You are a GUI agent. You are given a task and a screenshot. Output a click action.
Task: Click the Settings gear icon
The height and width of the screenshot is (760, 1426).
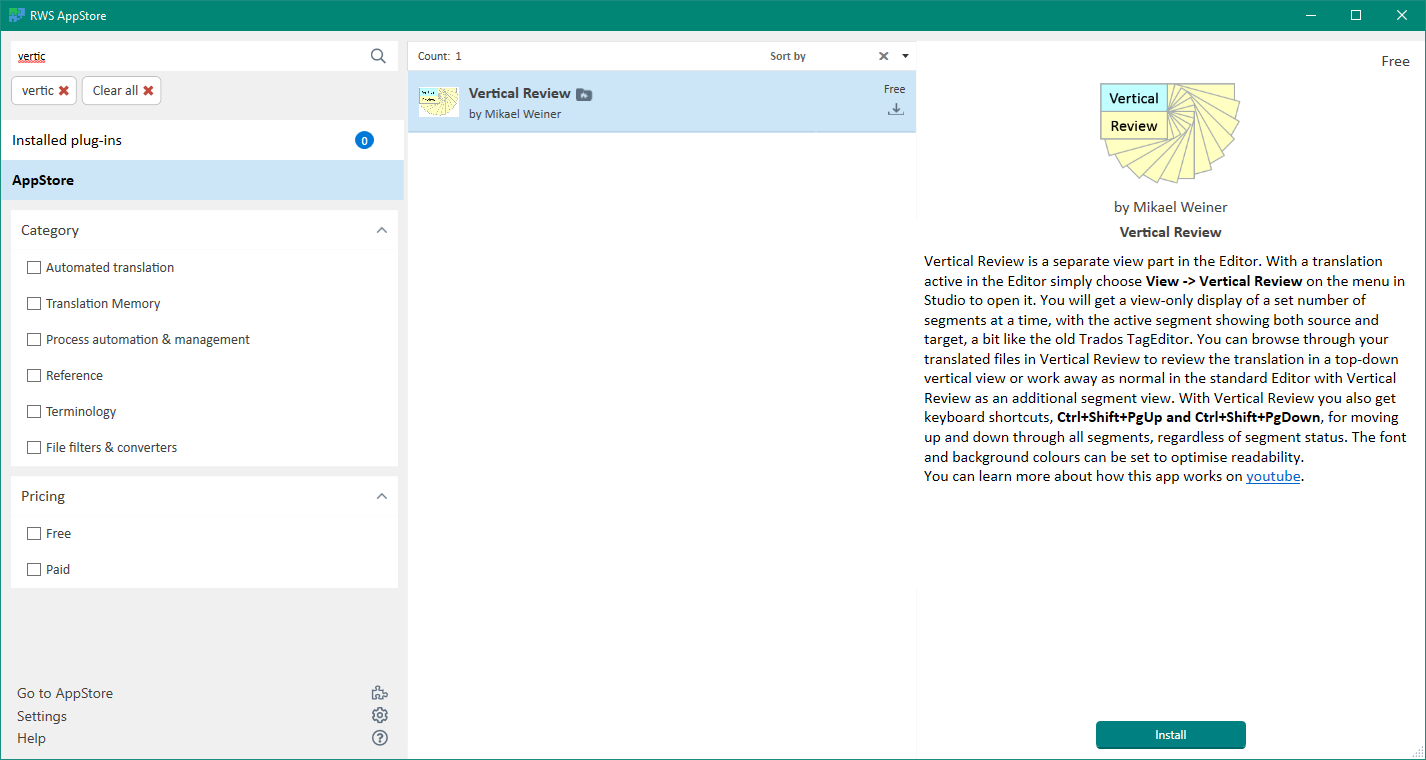(x=379, y=715)
